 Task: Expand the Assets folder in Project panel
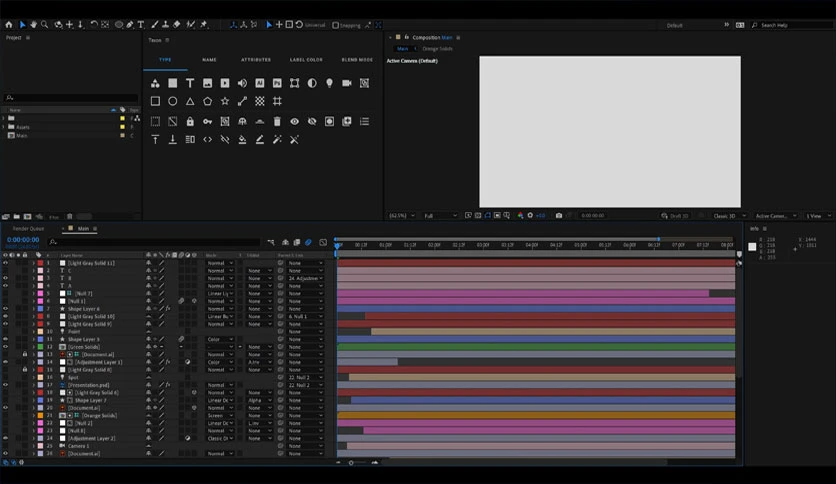(4, 127)
